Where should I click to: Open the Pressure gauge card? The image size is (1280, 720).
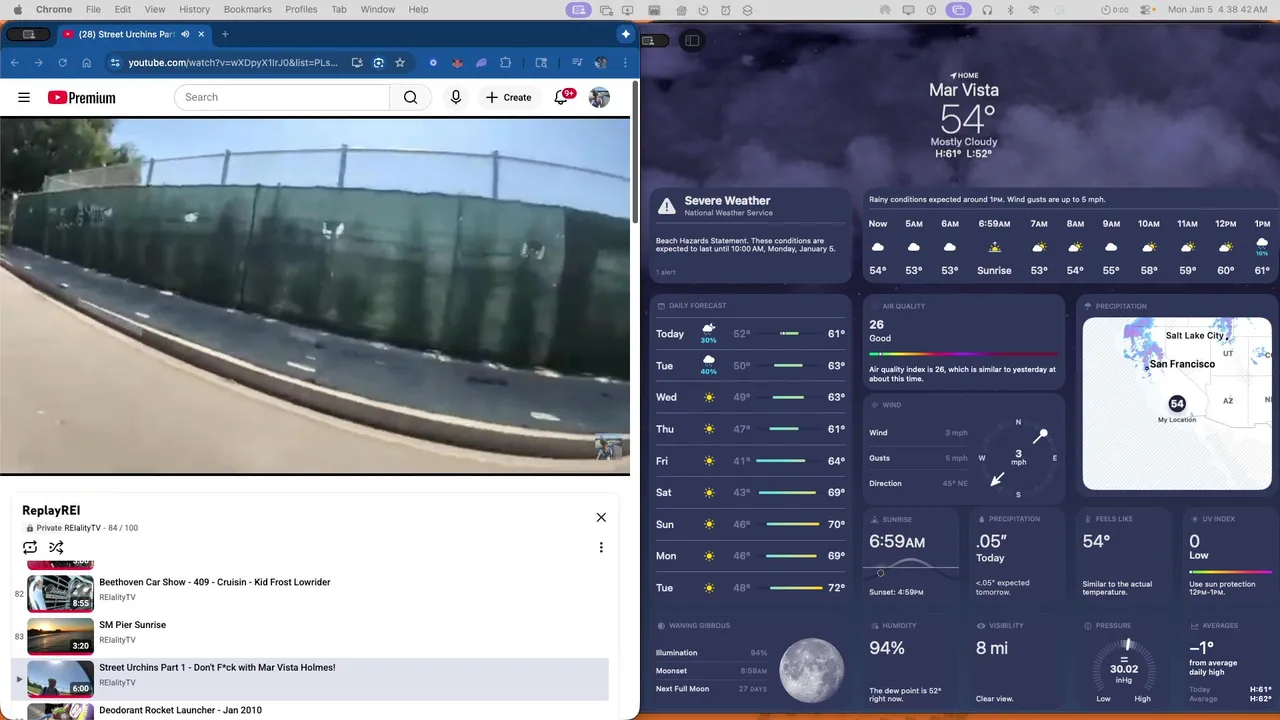tap(1124, 661)
